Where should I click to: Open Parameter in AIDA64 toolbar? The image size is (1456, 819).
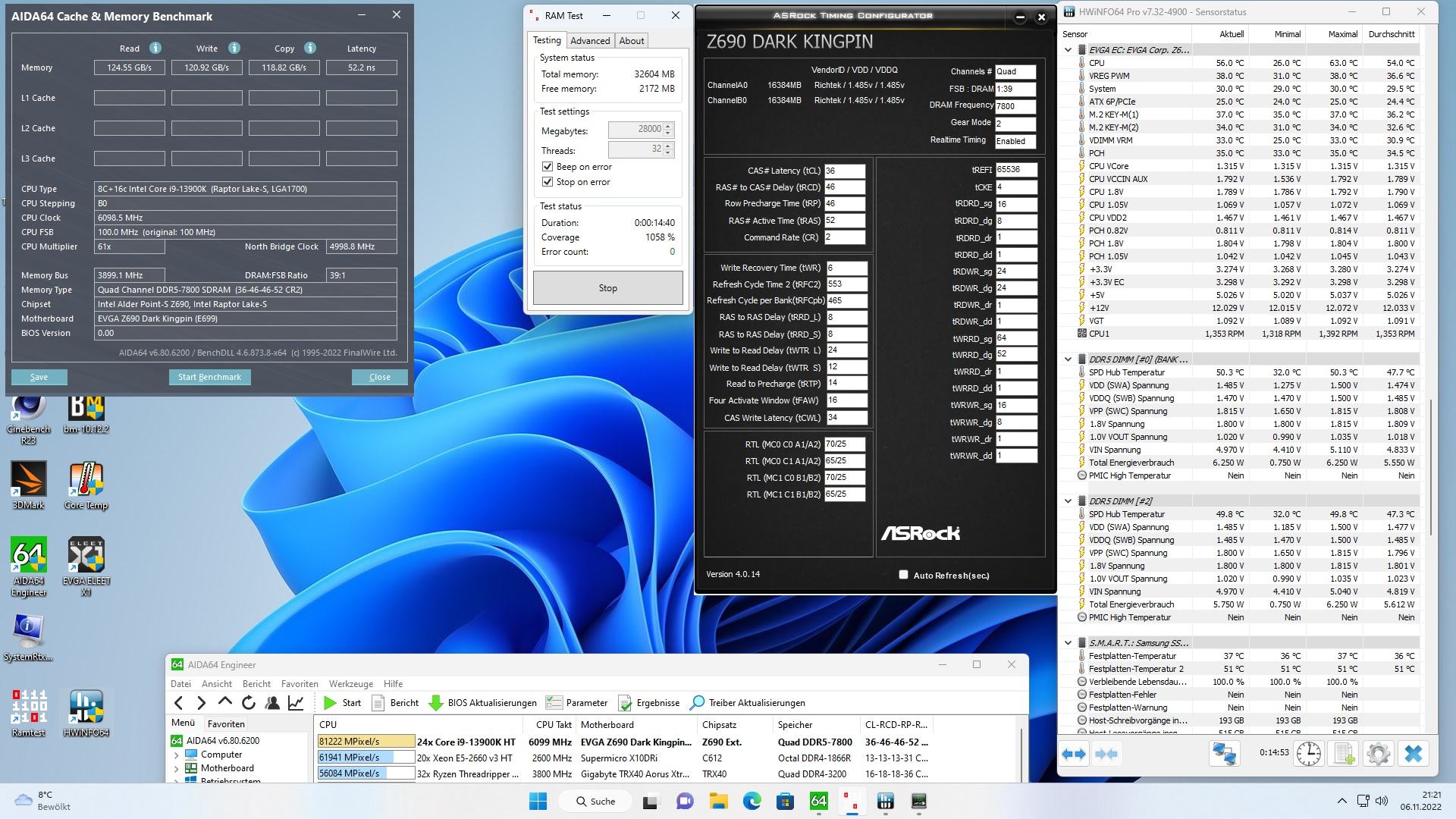(x=577, y=703)
